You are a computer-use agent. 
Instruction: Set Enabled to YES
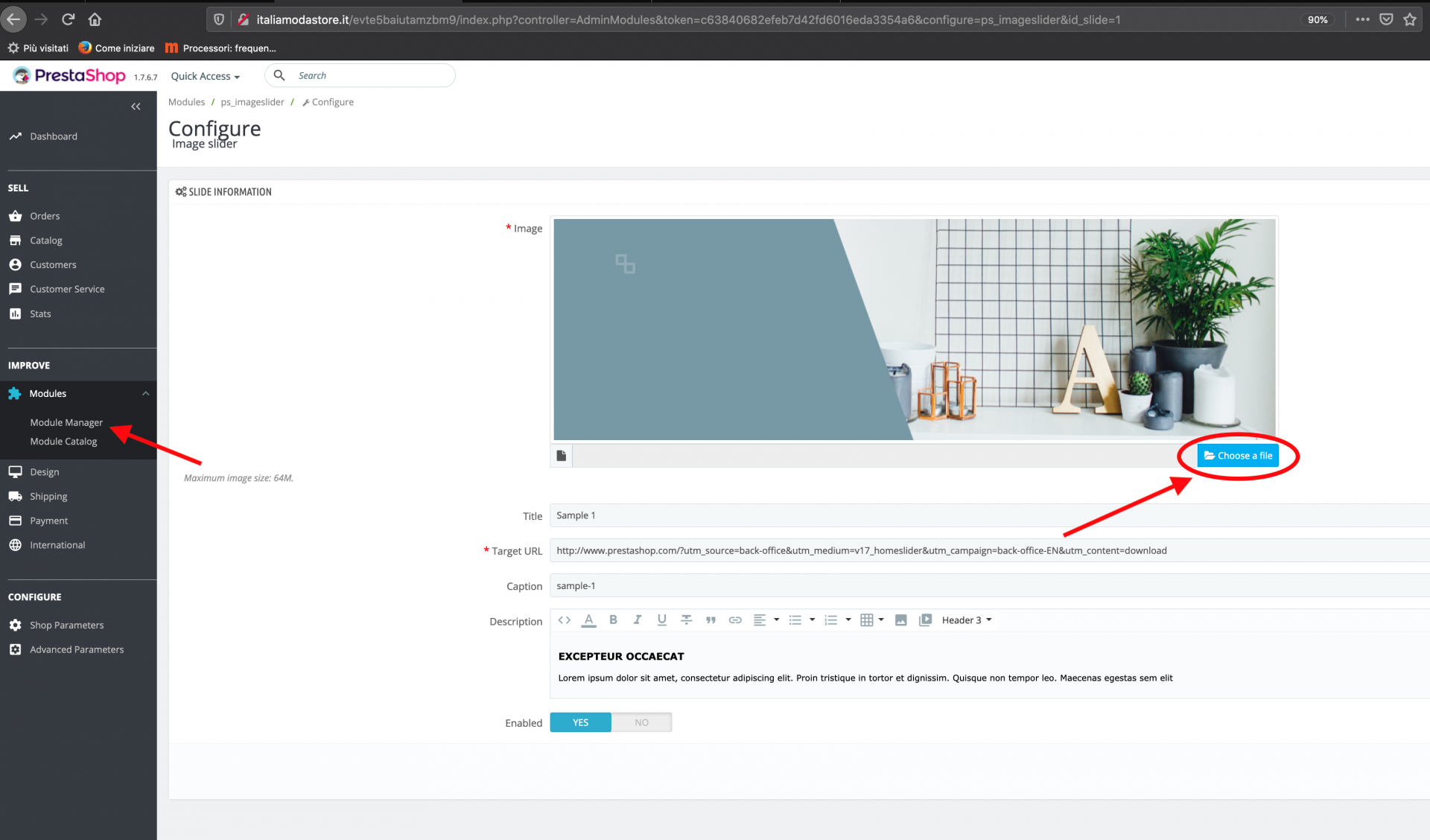580,722
